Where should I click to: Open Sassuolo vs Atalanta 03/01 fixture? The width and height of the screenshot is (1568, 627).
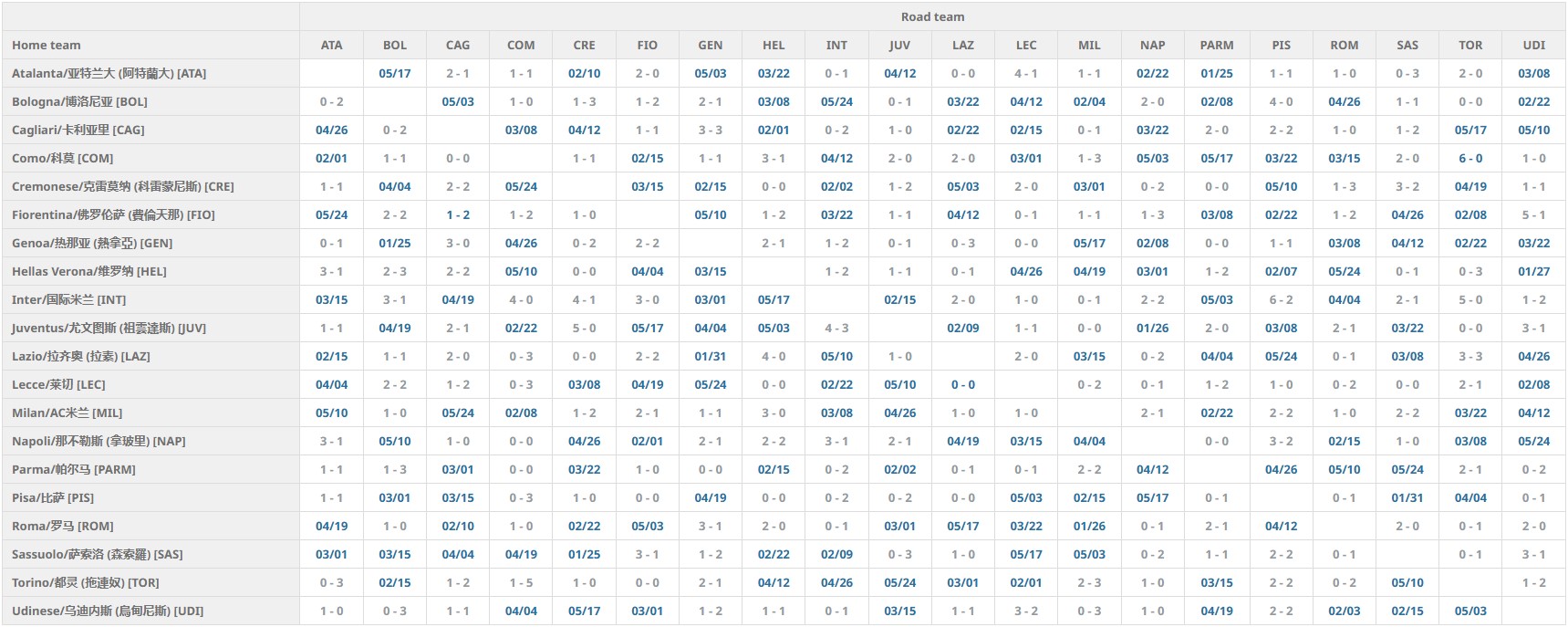(331, 554)
